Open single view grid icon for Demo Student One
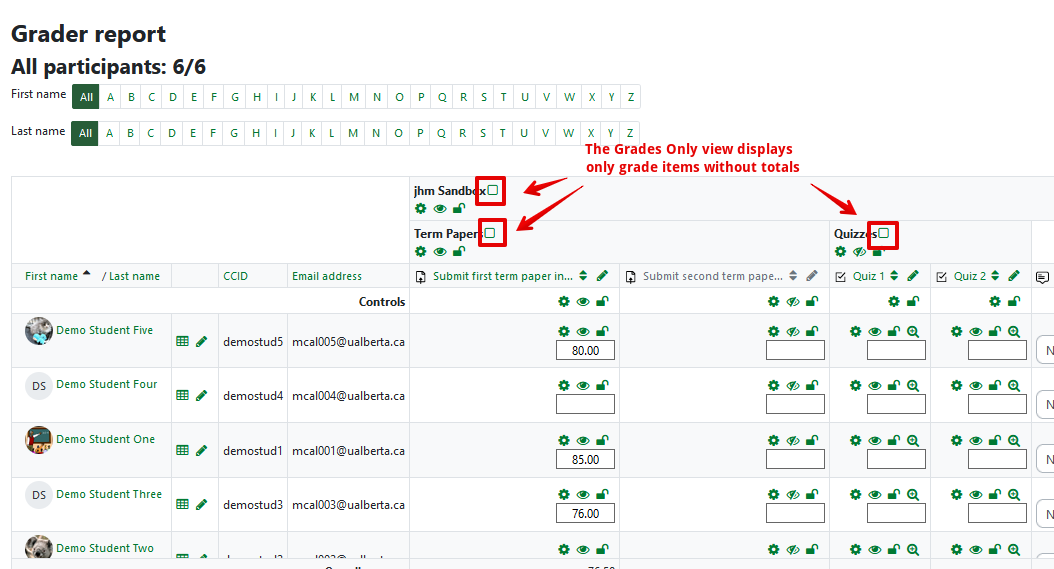1054x569 pixels. (x=182, y=450)
